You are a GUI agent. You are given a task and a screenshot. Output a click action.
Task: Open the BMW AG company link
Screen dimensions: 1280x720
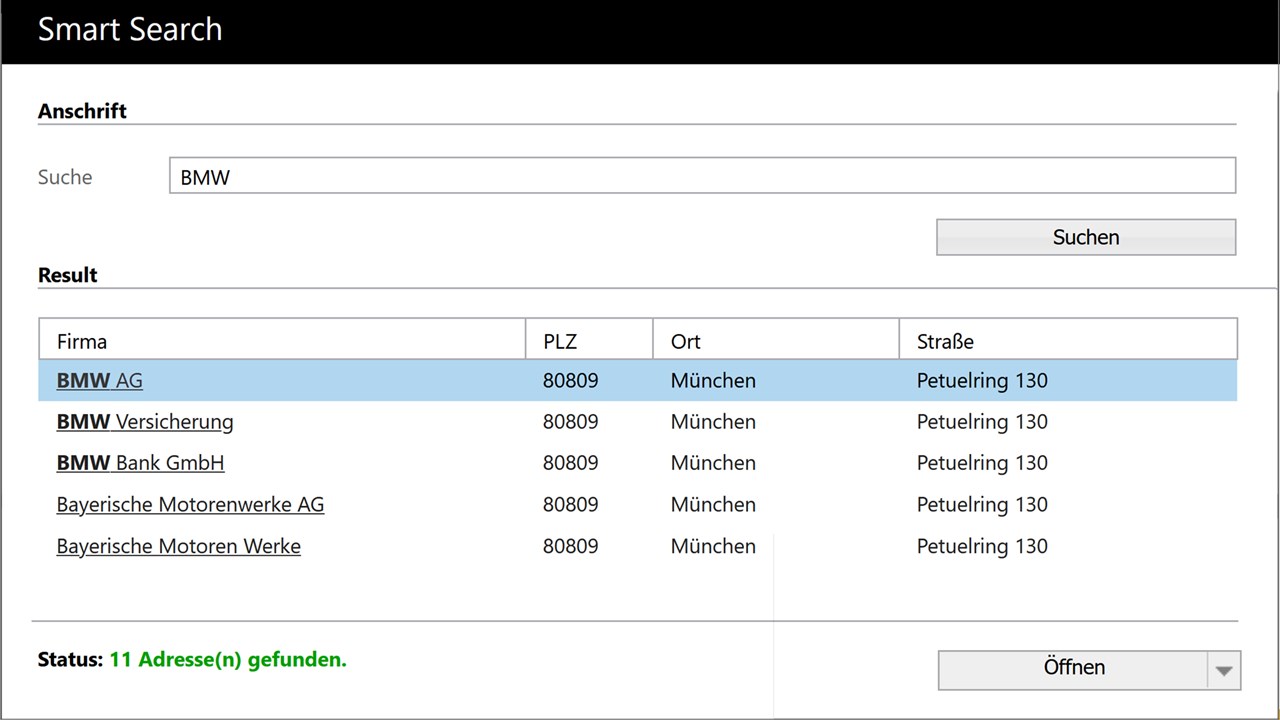click(x=99, y=381)
